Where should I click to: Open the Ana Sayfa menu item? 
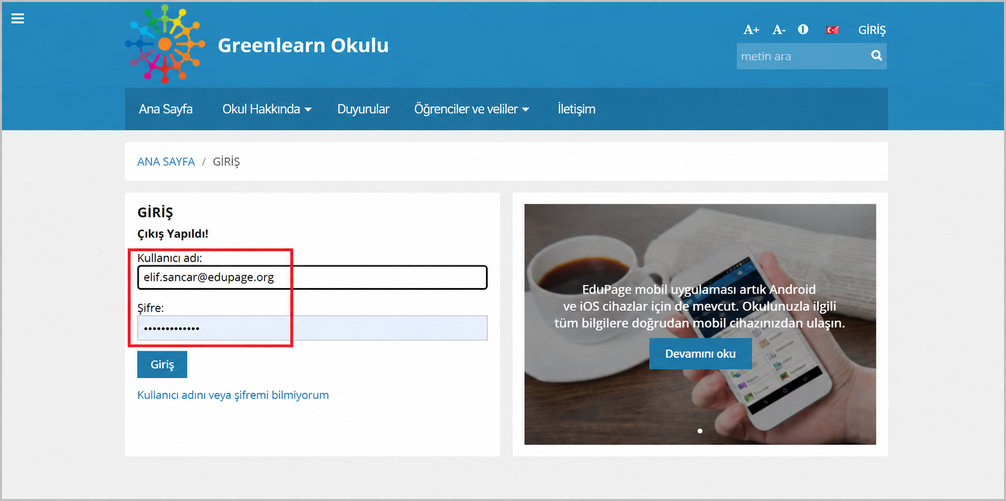[166, 109]
